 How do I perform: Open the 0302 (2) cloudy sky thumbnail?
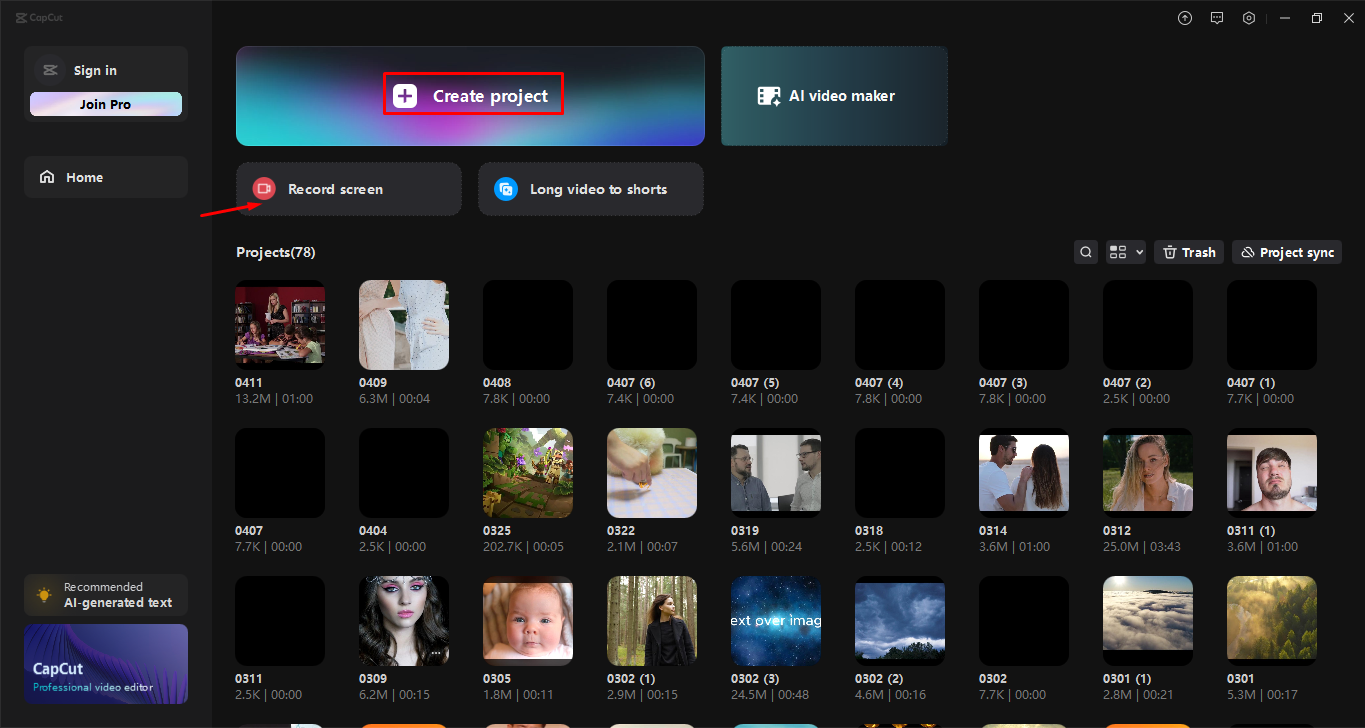click(900, 621)
